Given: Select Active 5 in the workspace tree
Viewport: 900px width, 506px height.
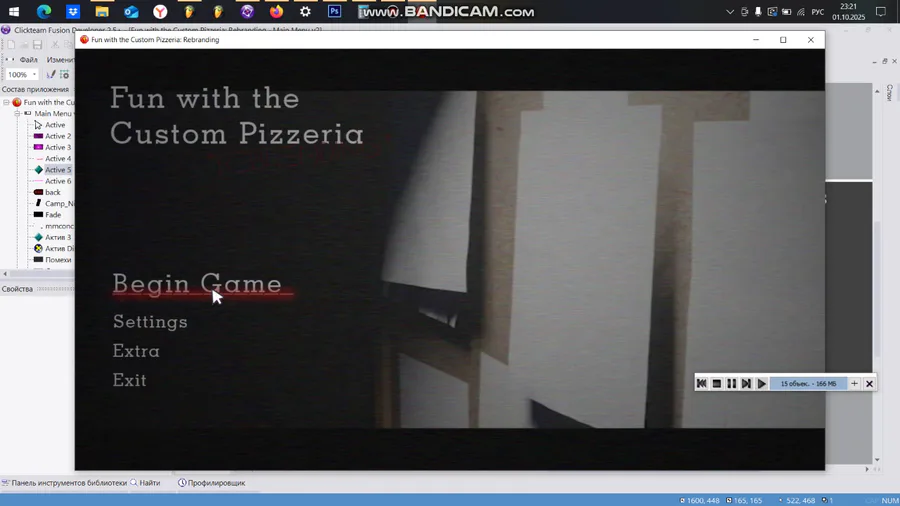Looking at the screenshot, I should 58,170.
